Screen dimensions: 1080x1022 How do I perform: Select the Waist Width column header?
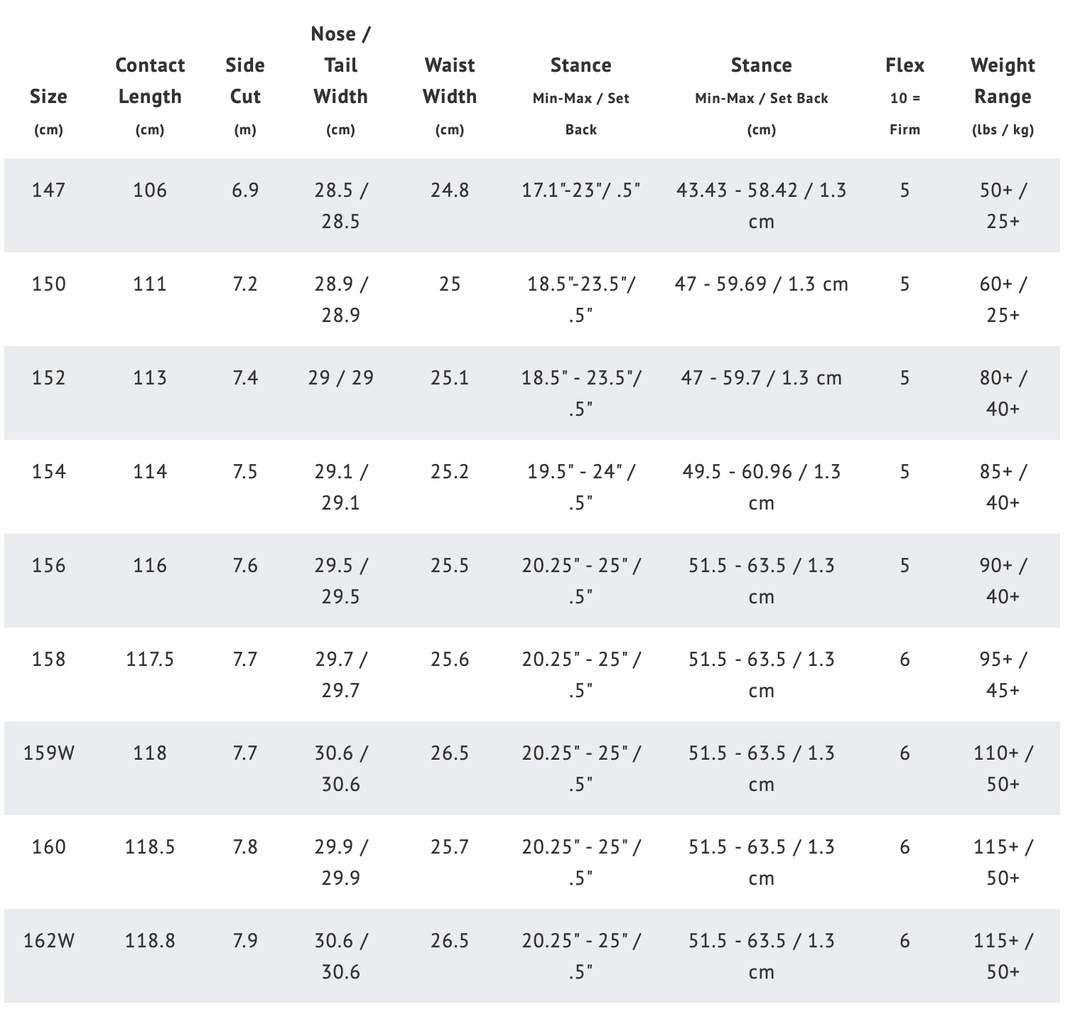(449, 81)
